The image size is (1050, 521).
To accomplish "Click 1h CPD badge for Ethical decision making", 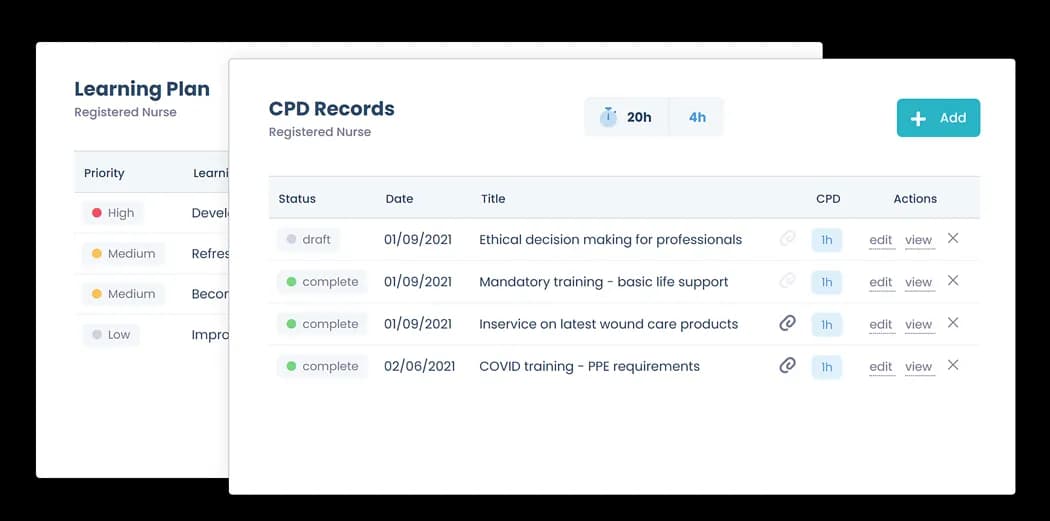I will [x=827, y=240].
